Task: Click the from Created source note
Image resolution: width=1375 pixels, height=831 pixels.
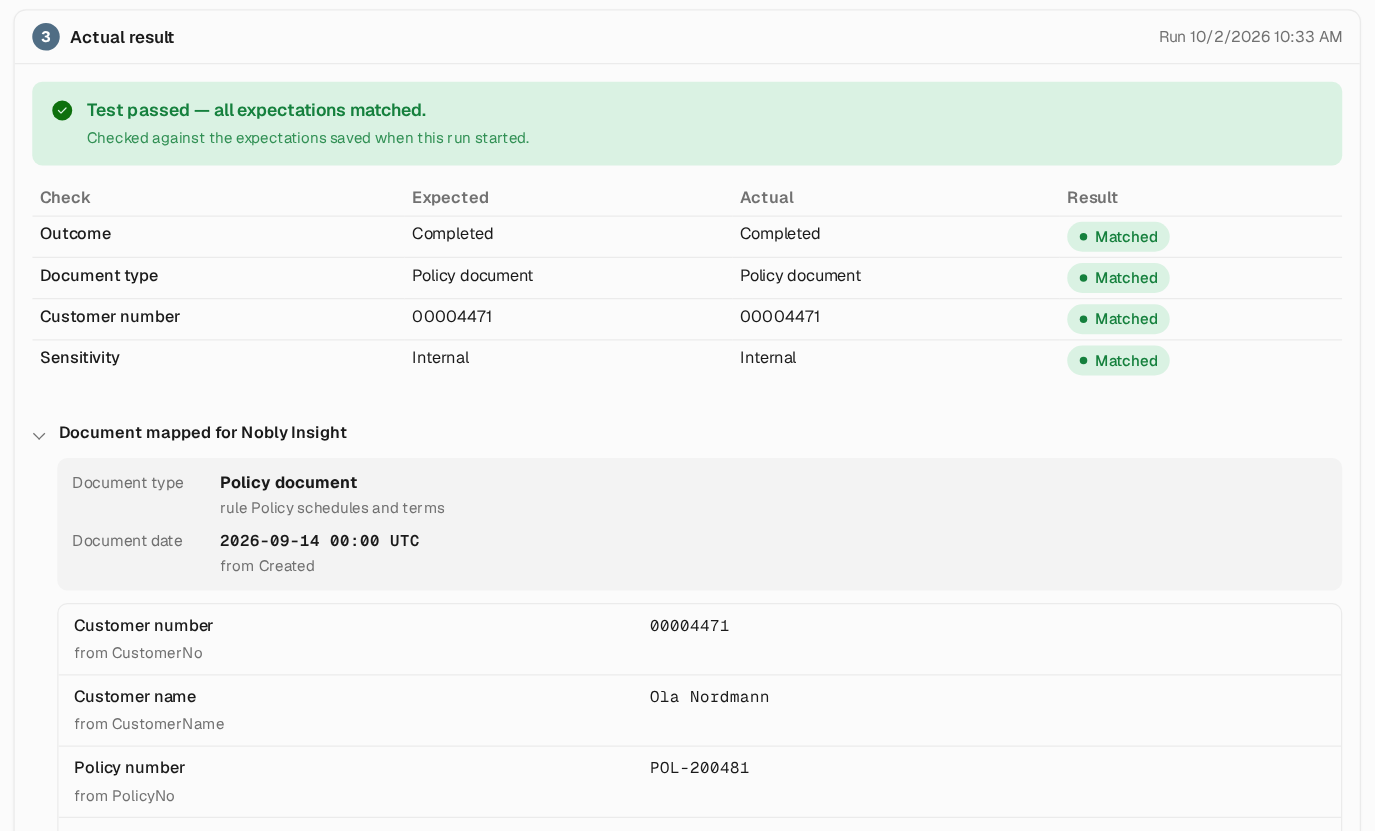Action: click(267, 566)
